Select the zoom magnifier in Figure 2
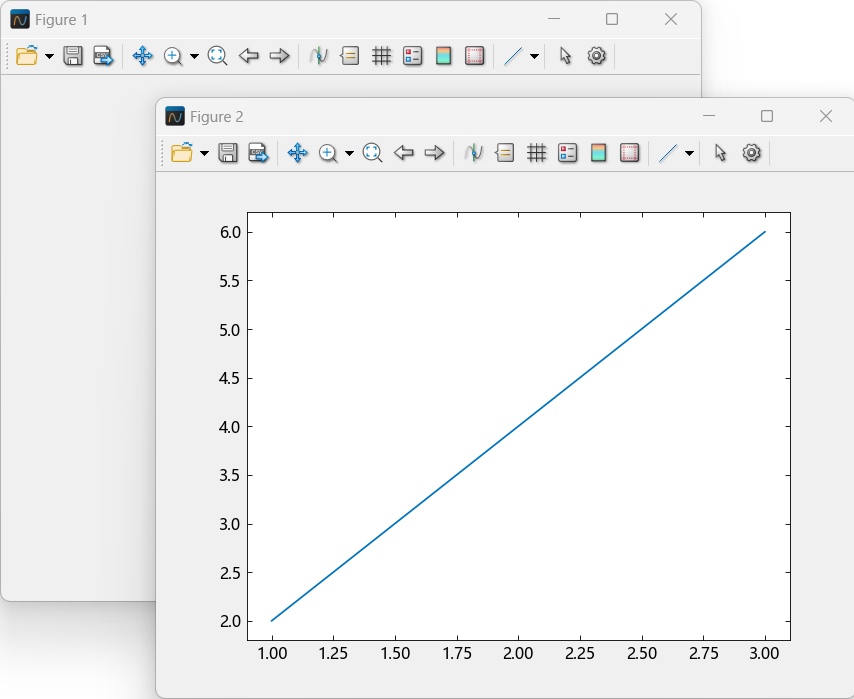The height and width of the screenshot is (699, 854). pyautogui.click(x=328, y=153)
